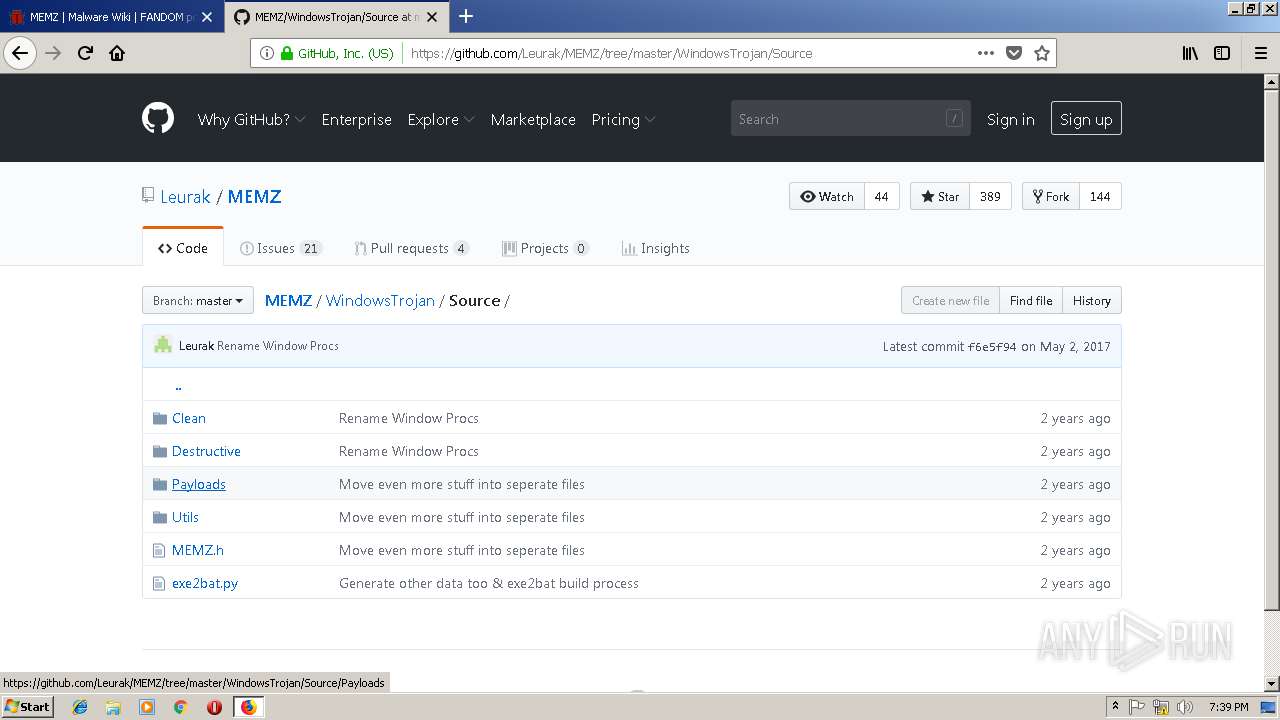Reload the page with the refresh icon

85,53
